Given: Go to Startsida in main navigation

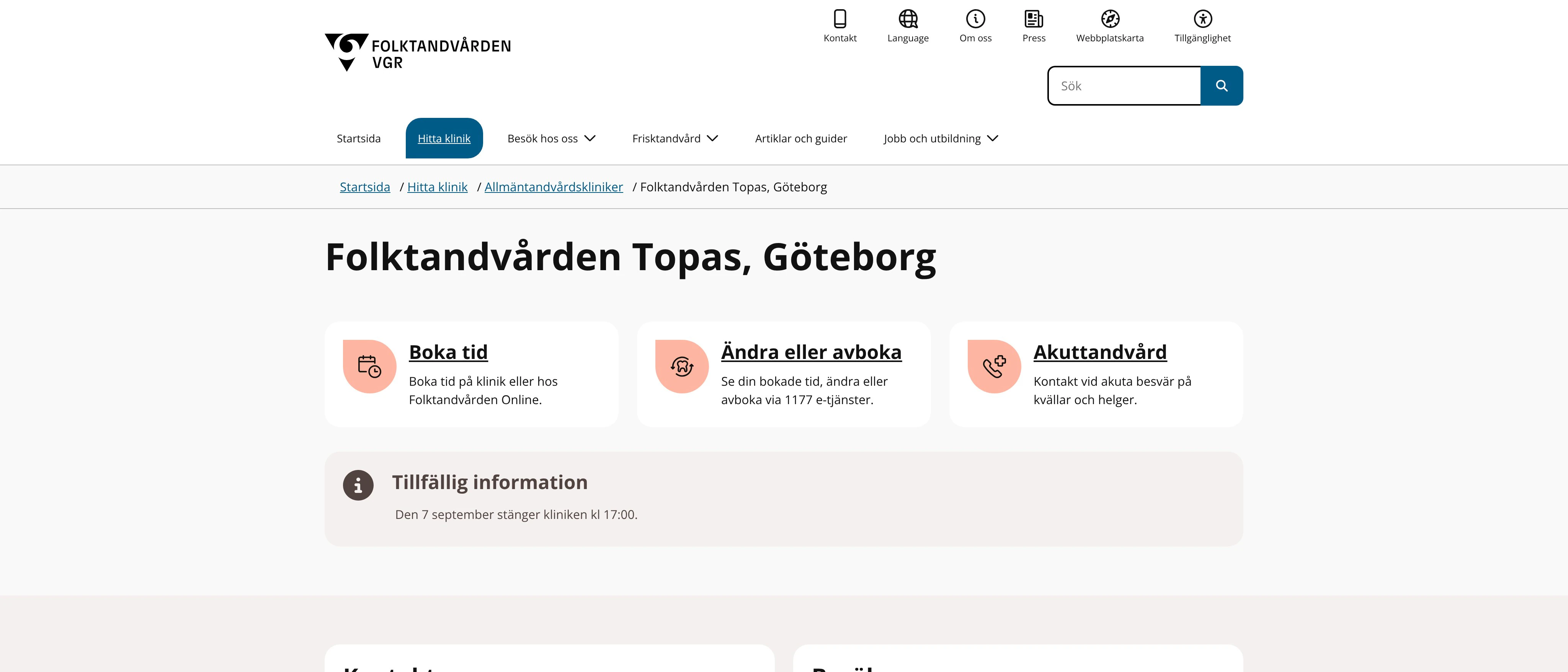Looking at the screenshot, I should click(x=359, y=139).
